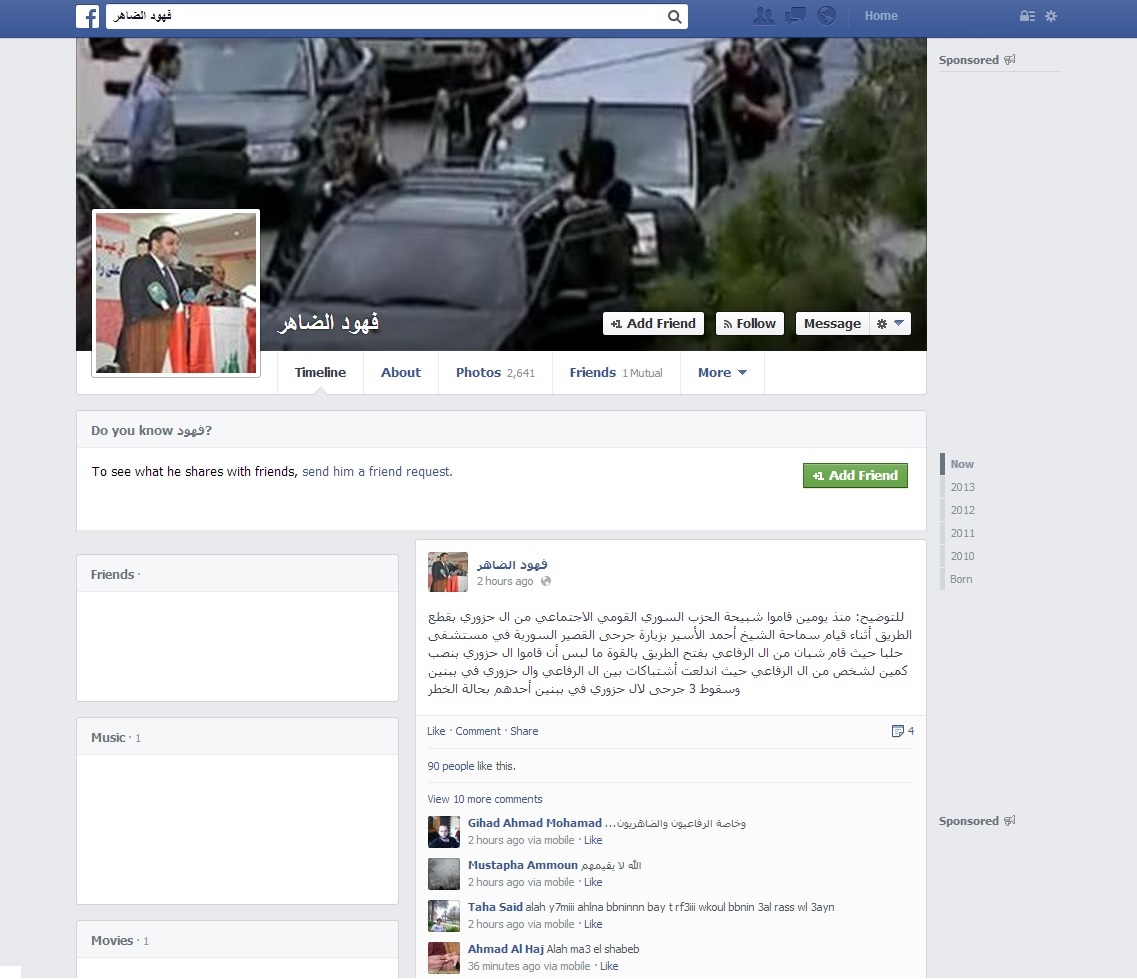Focus the top search input field
Viewport: 1137px width, 979px height.
[x=385, y=17]
